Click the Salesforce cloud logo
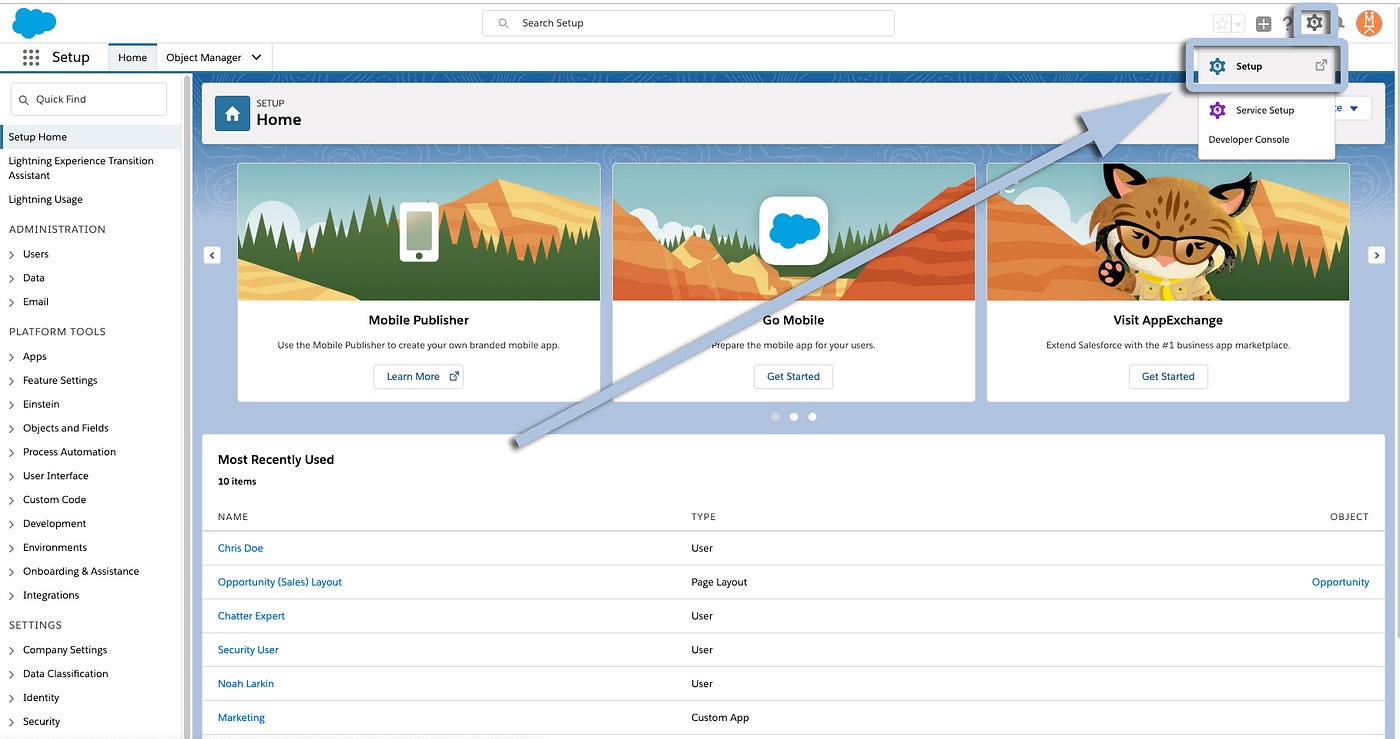 pyautogui.click(x=34, y=22)
